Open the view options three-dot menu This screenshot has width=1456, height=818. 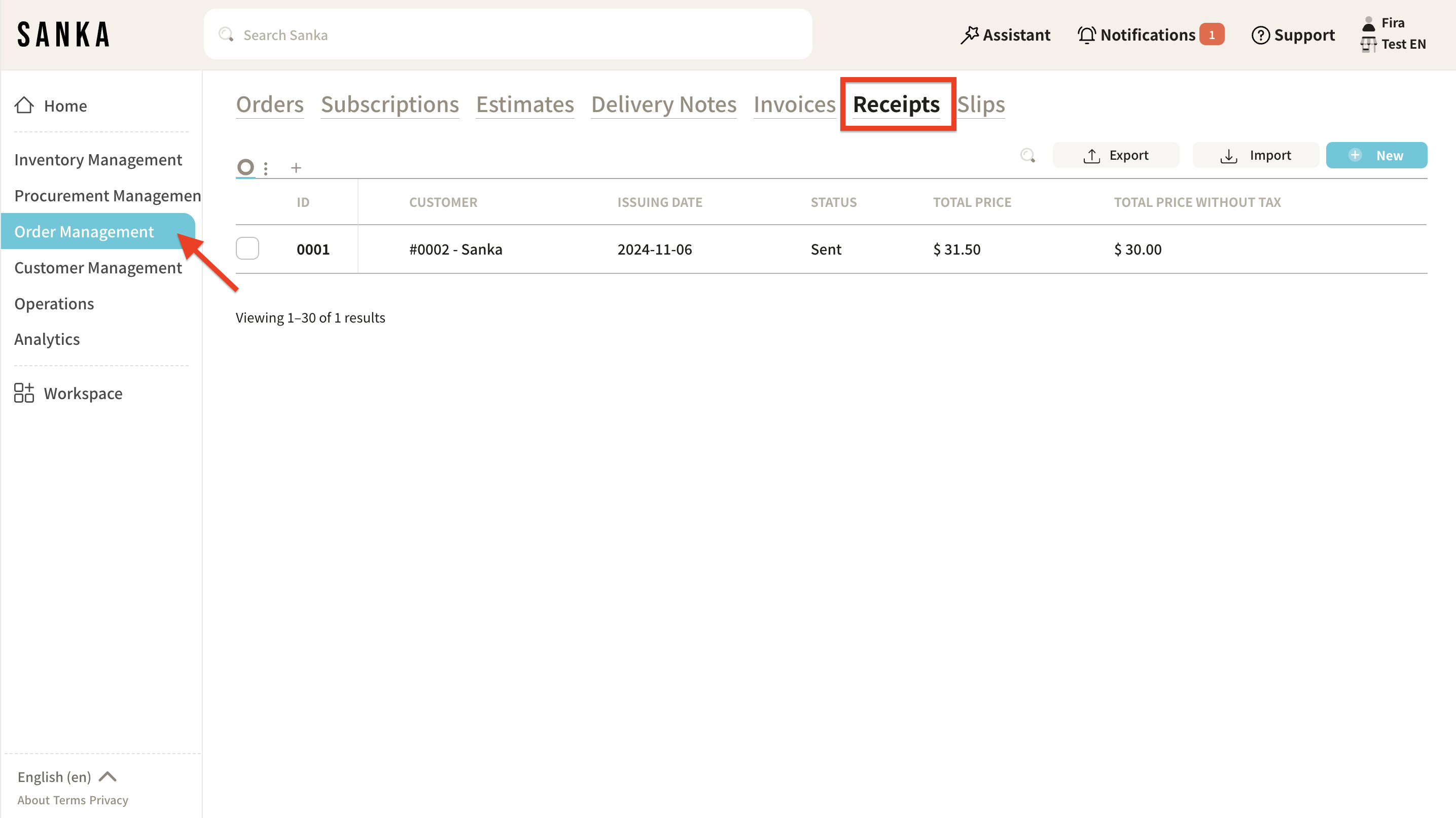tap(266, 168)
